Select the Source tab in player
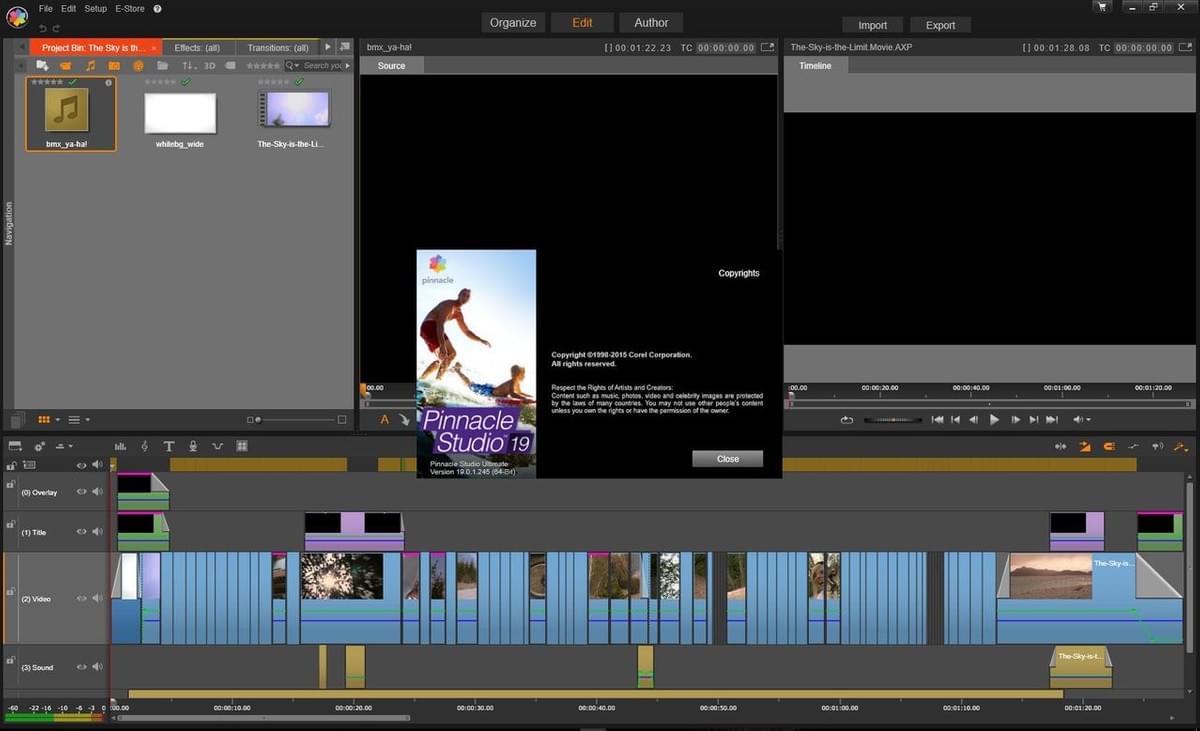 point(391,65)
